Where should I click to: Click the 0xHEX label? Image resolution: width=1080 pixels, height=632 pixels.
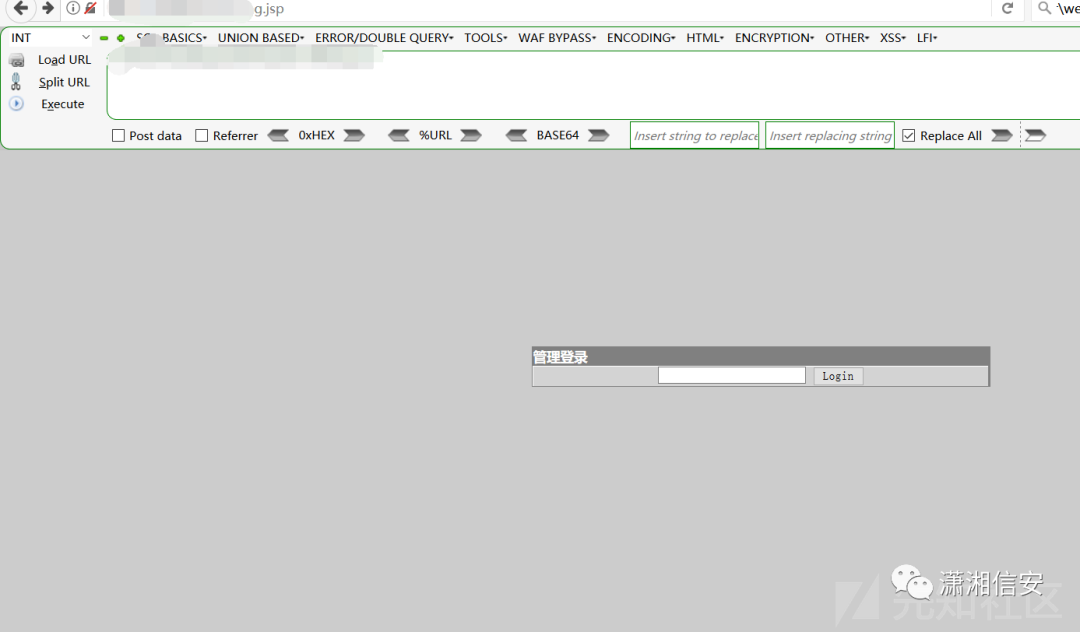click(x=317, y=135)
